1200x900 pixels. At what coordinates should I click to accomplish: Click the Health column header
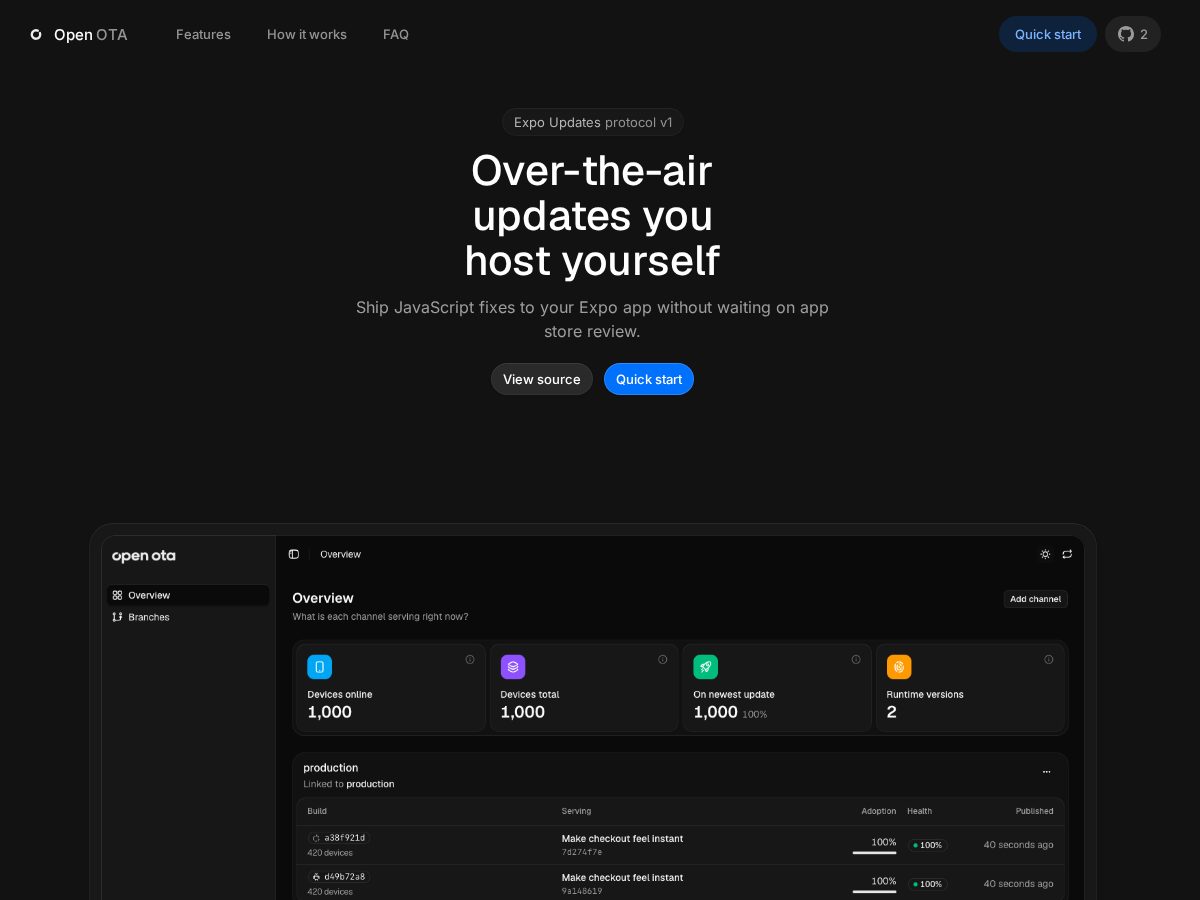[920, 811]
